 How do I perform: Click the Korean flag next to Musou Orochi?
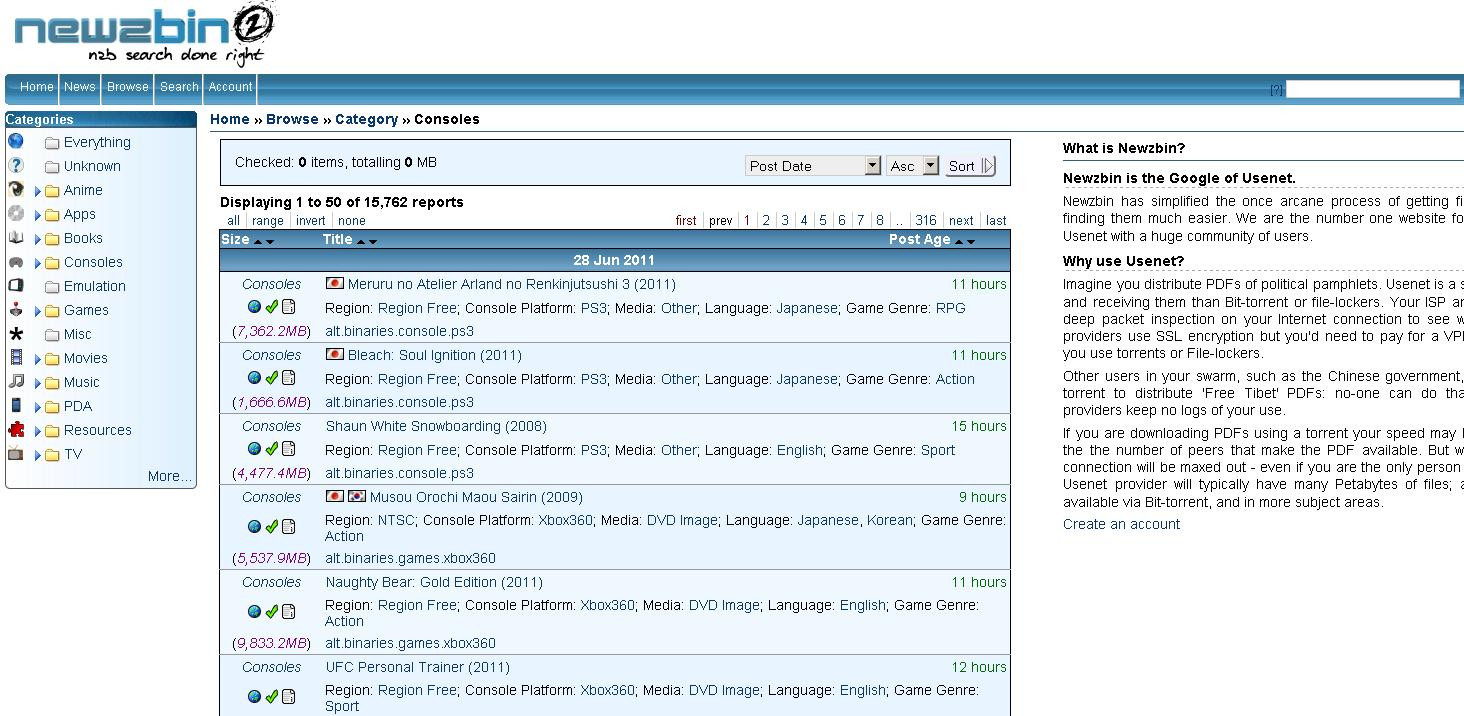pyautogui.click(x=357, y=497)
